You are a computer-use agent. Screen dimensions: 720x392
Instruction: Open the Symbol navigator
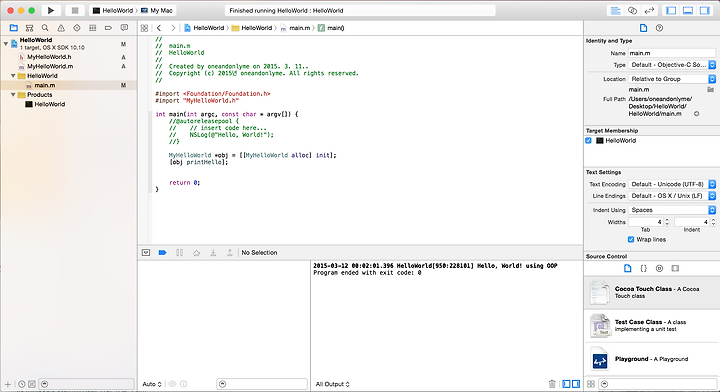click(29, 28)
